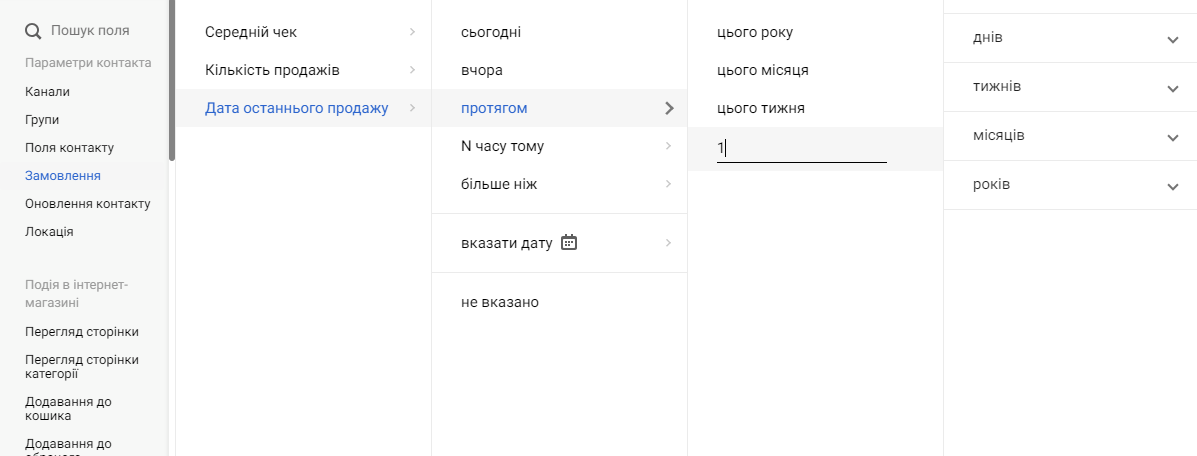Pick цього тижня period
The width and height of the screenshot is (1197, 456).
(761, 108)
